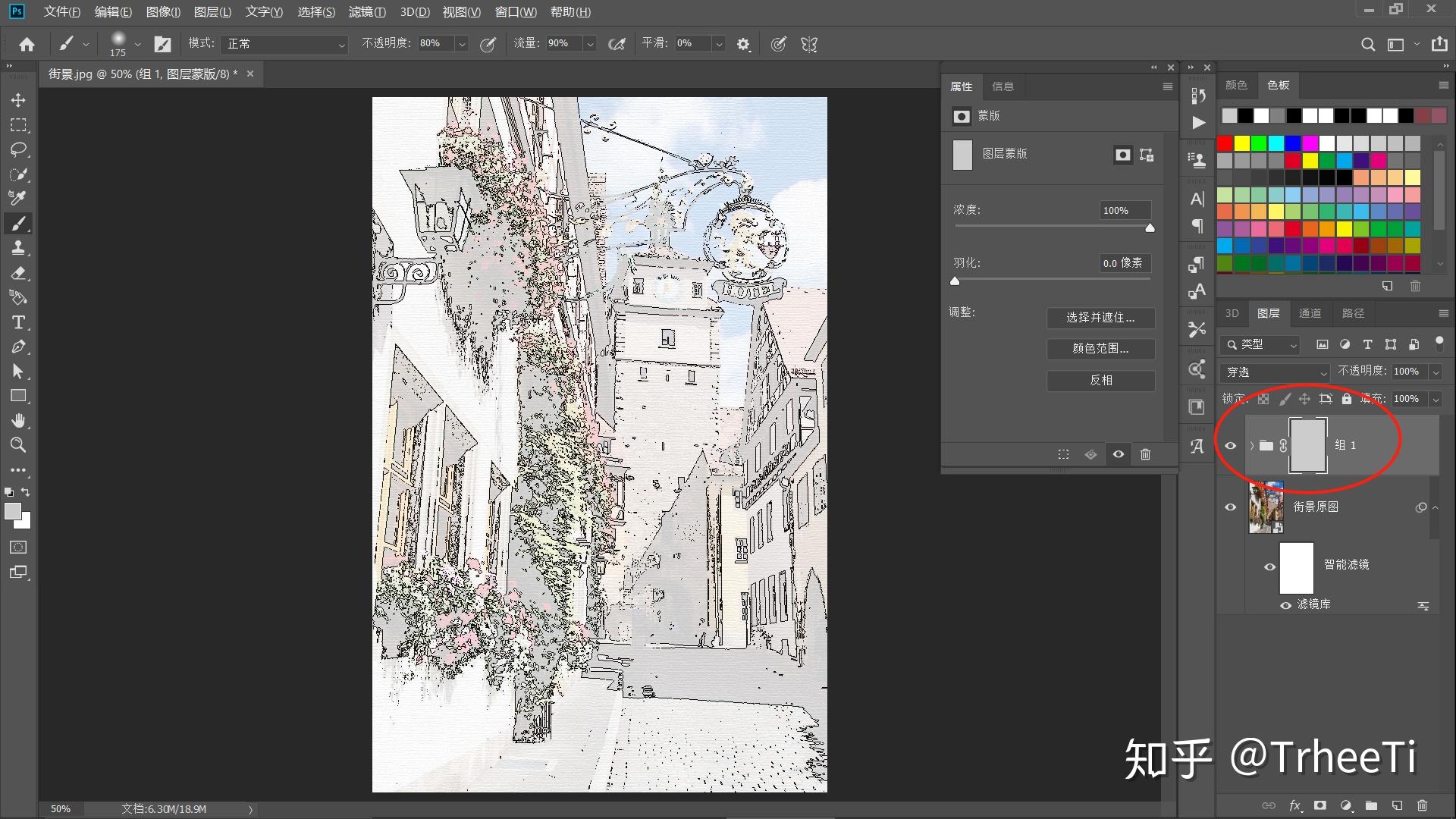Select the 组 1 layer mask thumbnail

point(1308,446)
